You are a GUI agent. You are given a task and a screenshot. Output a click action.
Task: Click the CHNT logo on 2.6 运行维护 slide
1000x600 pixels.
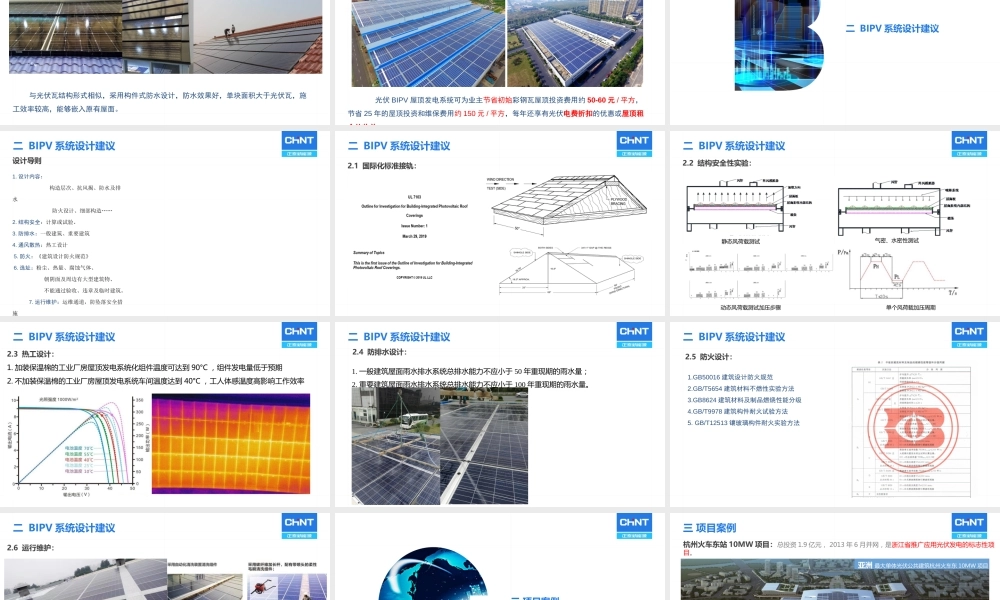click(x=299, y=526)
